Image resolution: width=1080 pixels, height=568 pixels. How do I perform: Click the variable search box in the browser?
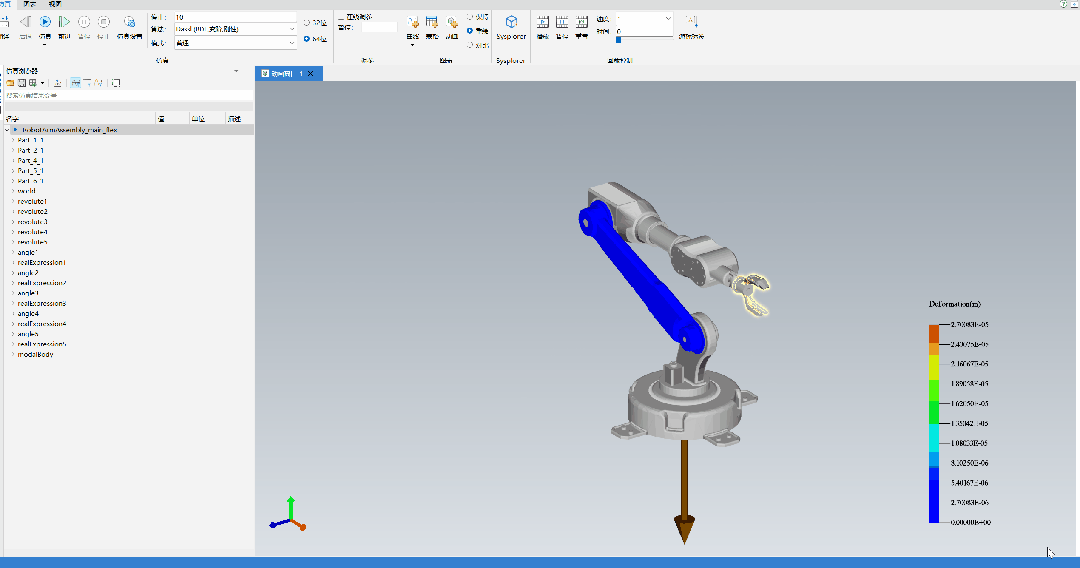129,96
